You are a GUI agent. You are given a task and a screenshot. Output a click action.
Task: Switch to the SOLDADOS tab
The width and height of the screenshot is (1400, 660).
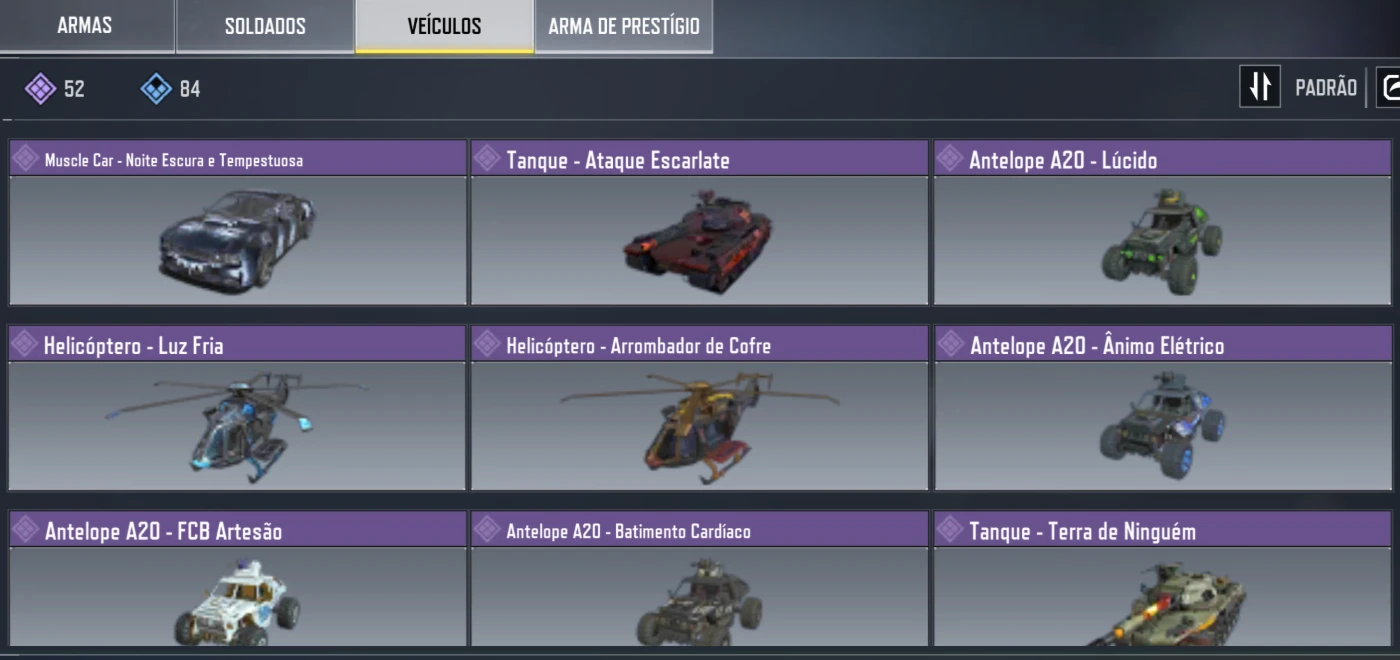265,26
